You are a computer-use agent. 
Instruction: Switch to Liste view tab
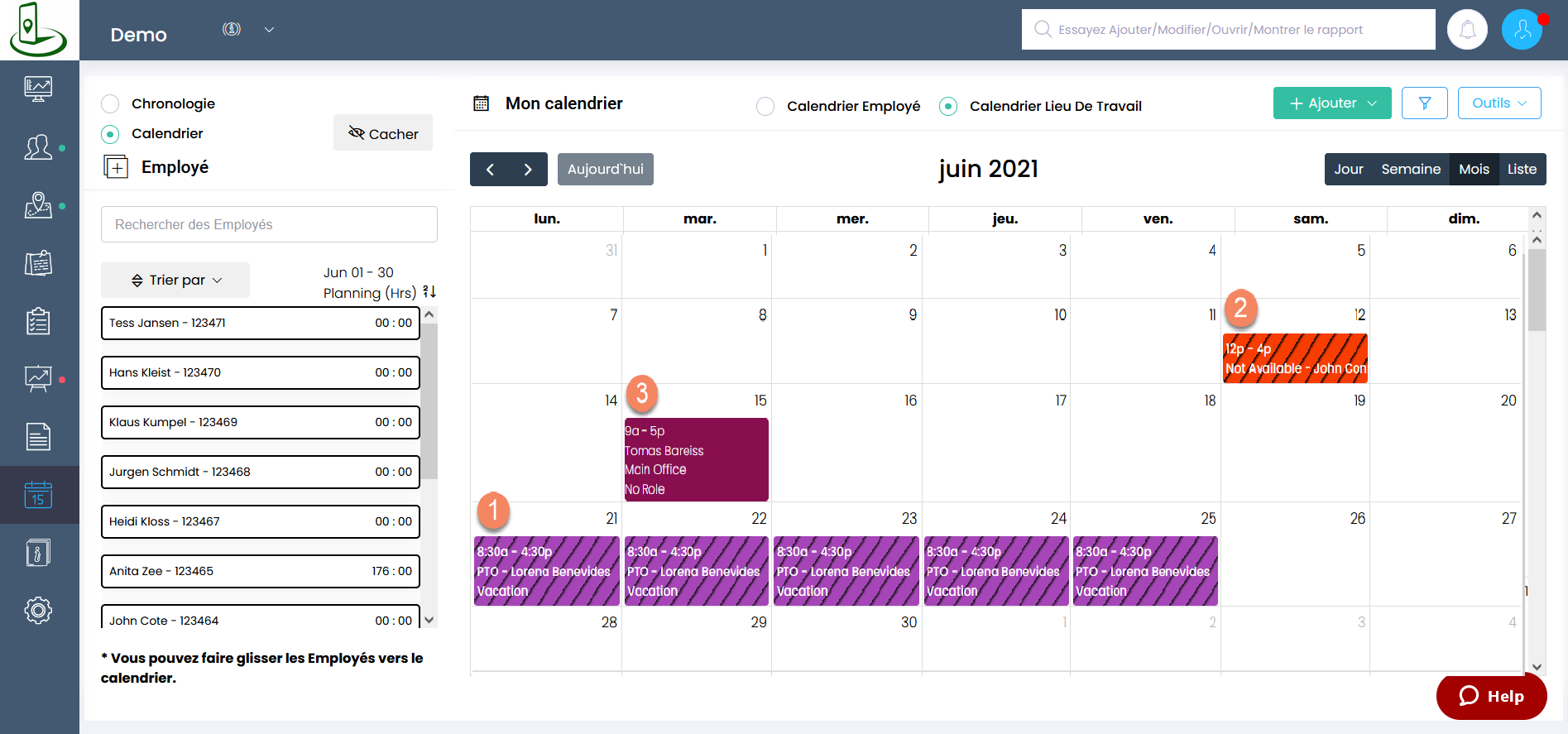pos(1522,170)
